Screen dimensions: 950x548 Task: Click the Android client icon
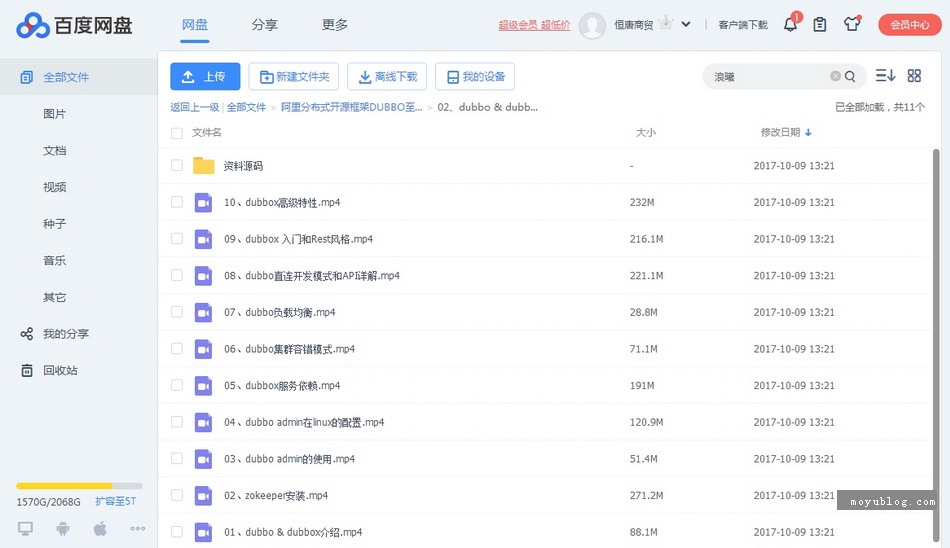(x=62, y=529)
